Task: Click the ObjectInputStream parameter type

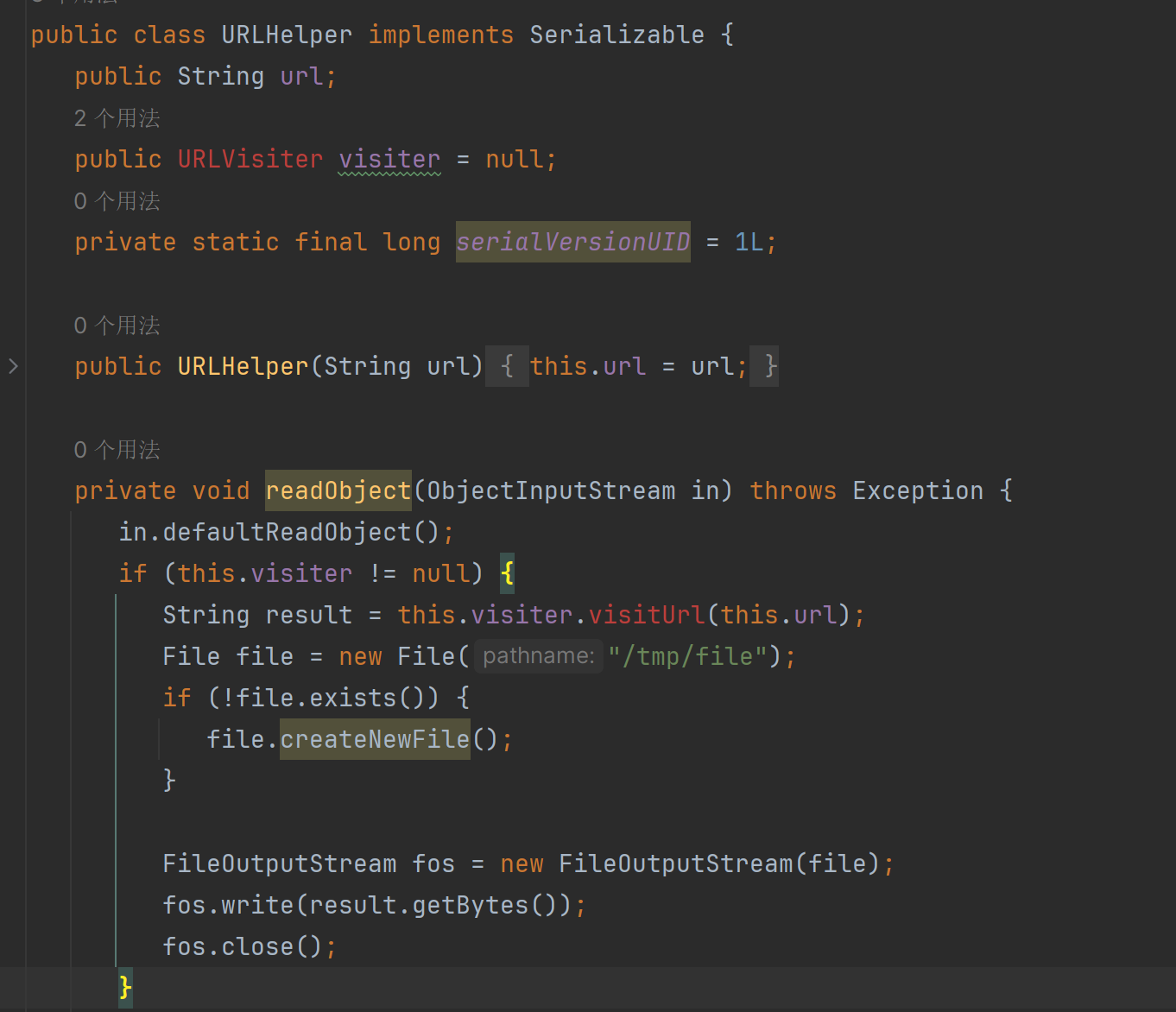Action: pos(551,490)
